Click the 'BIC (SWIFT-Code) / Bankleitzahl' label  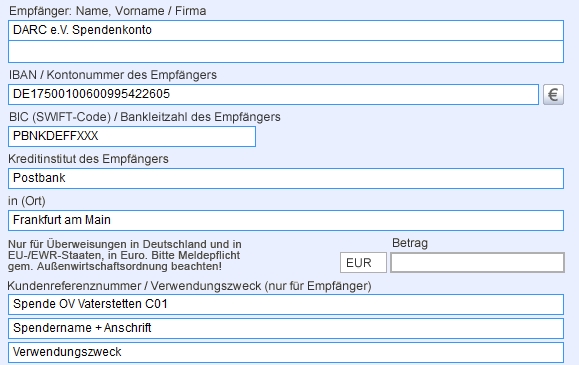pos(145,117)
